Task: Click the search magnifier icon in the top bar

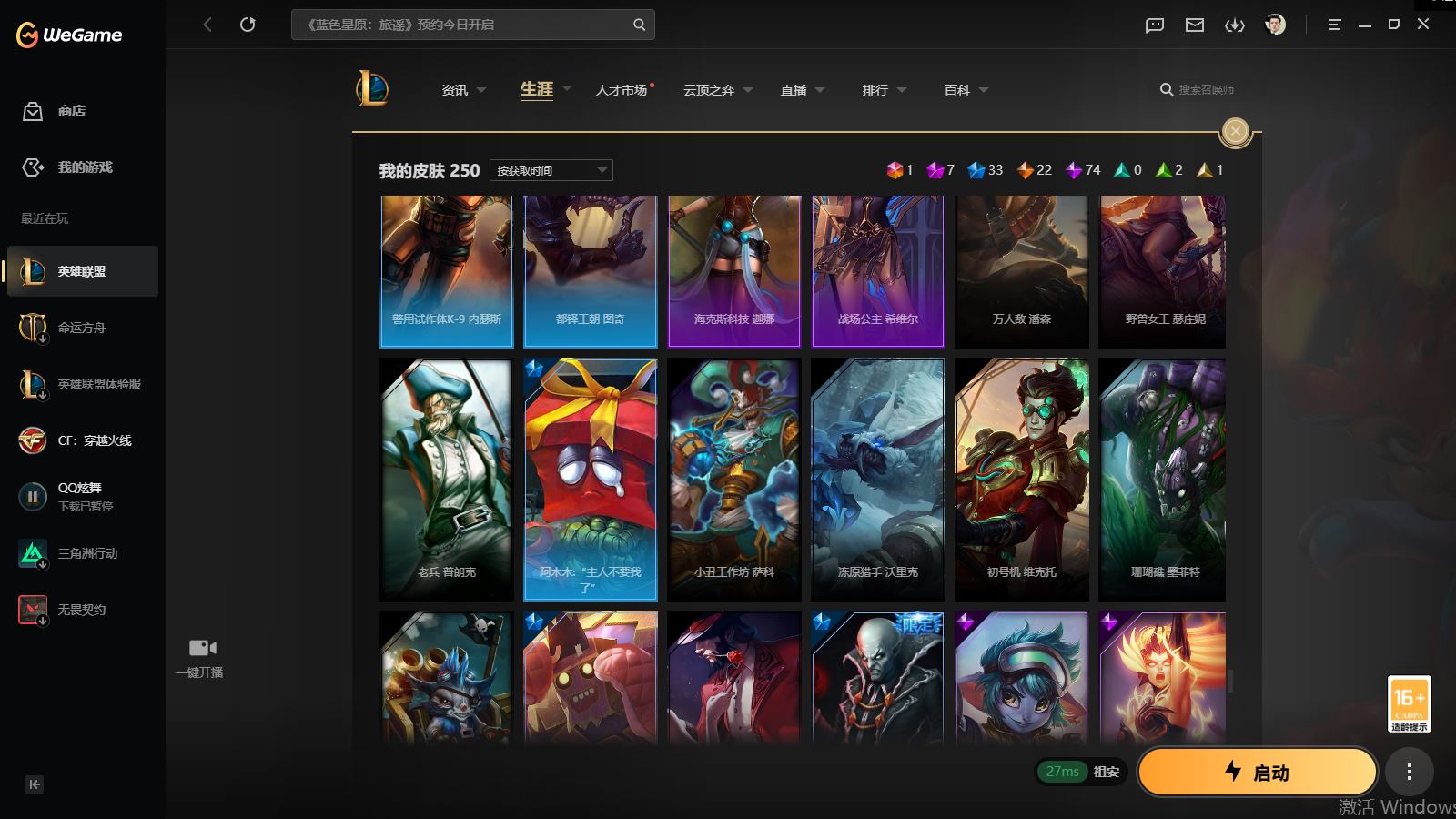Action: [x=639, y=25]
